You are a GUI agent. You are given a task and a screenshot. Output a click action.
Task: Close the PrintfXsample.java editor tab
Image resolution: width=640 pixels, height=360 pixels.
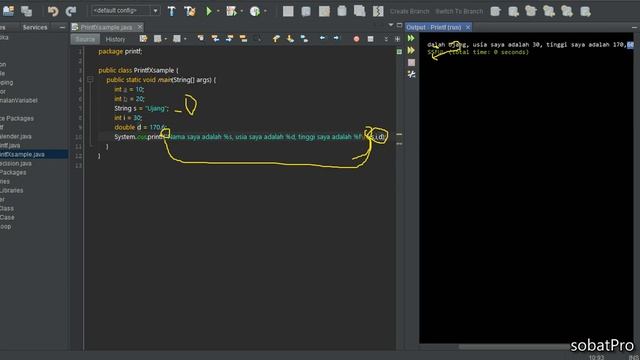[140, 27]
